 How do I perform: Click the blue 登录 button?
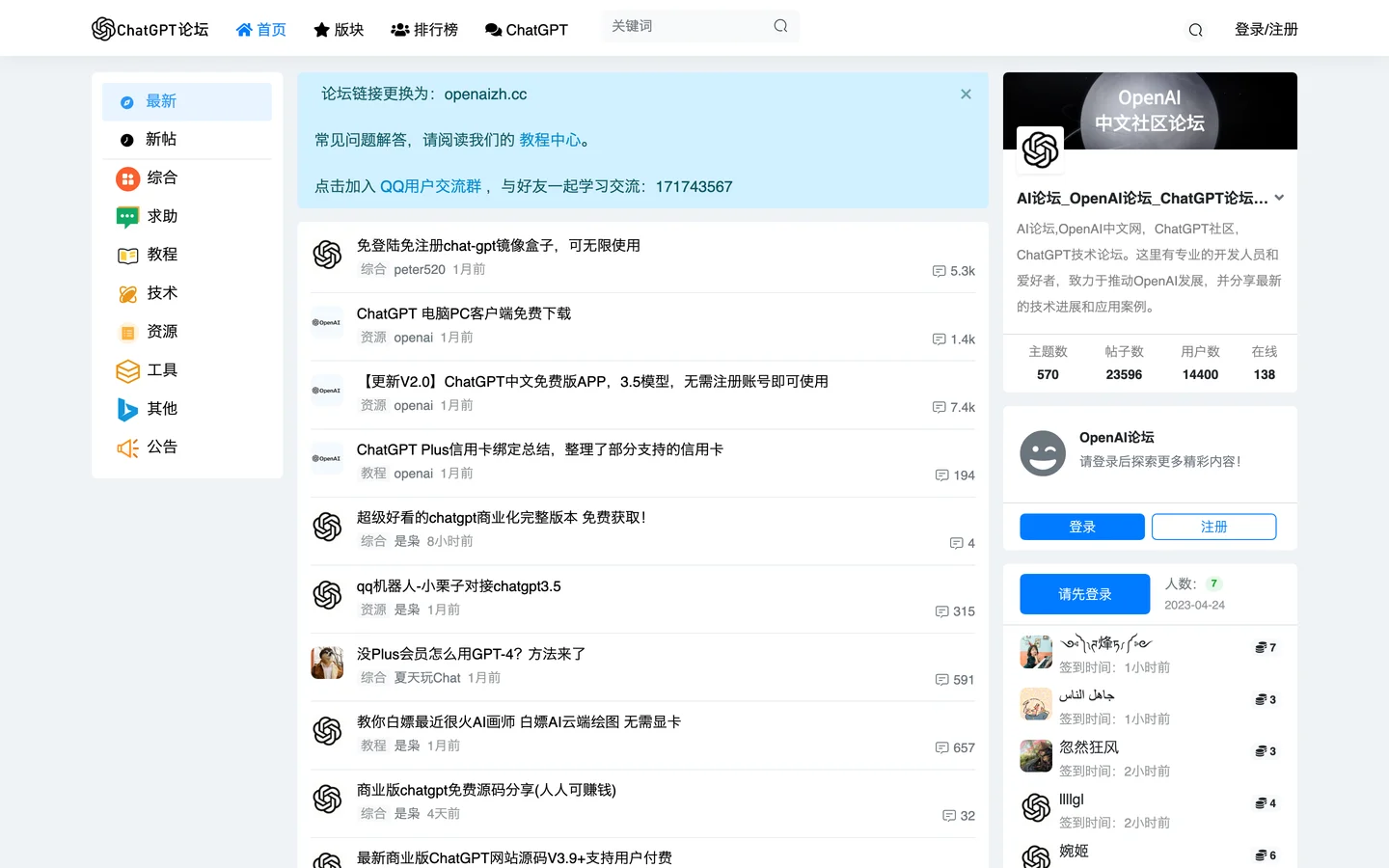(1082, 527)
